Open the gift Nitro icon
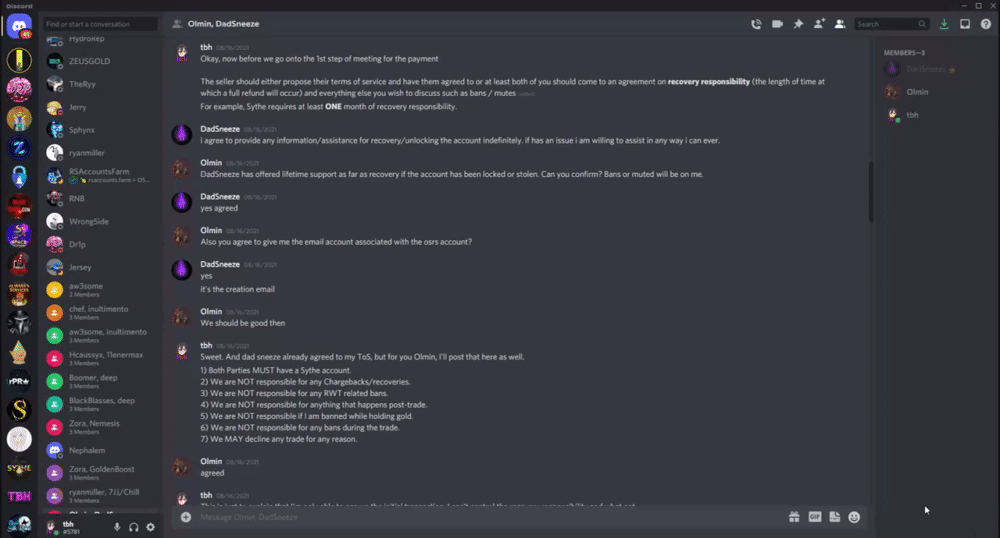The image size is (1000, 538). (794, 517)
